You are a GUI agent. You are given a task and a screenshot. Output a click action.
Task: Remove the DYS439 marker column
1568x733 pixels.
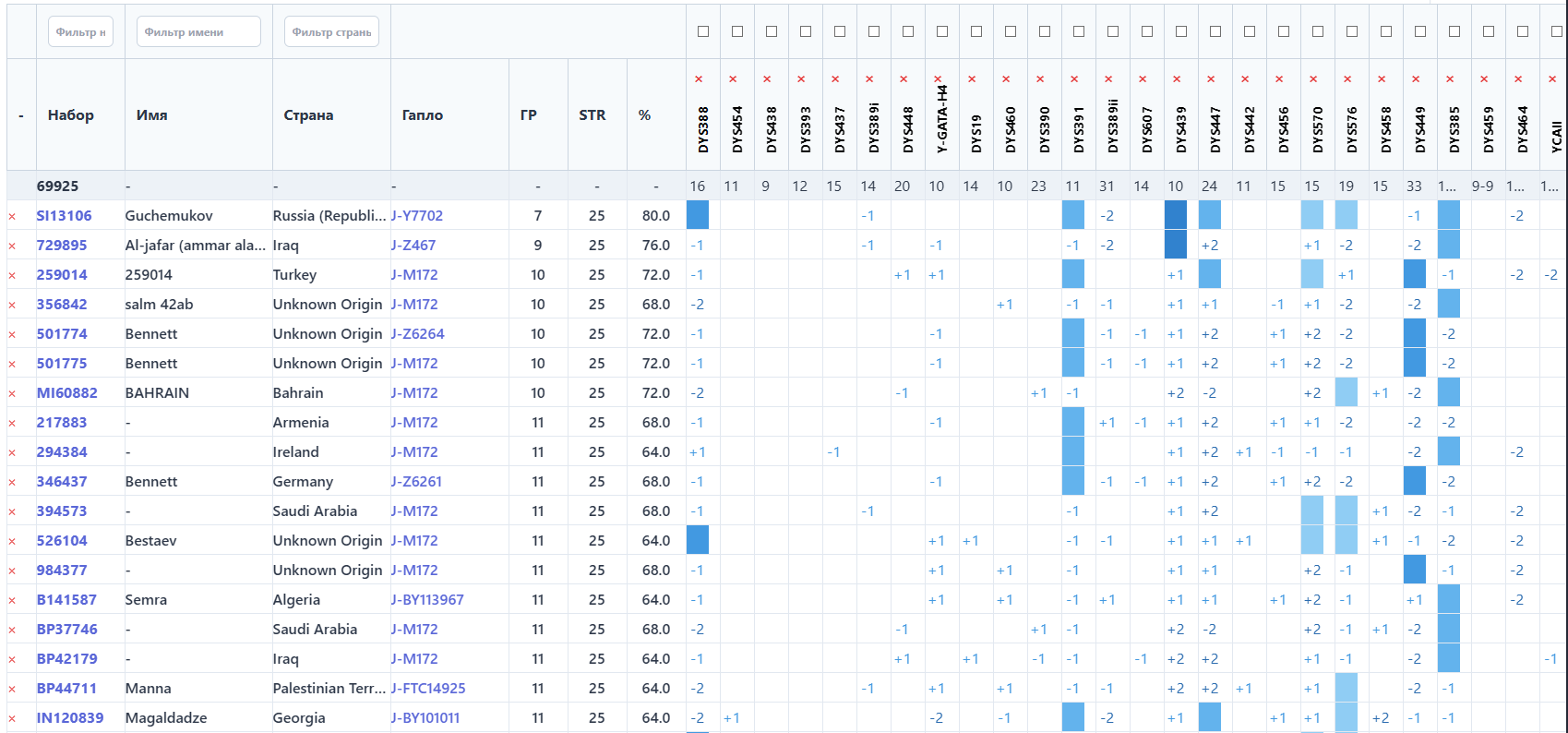1177,79
